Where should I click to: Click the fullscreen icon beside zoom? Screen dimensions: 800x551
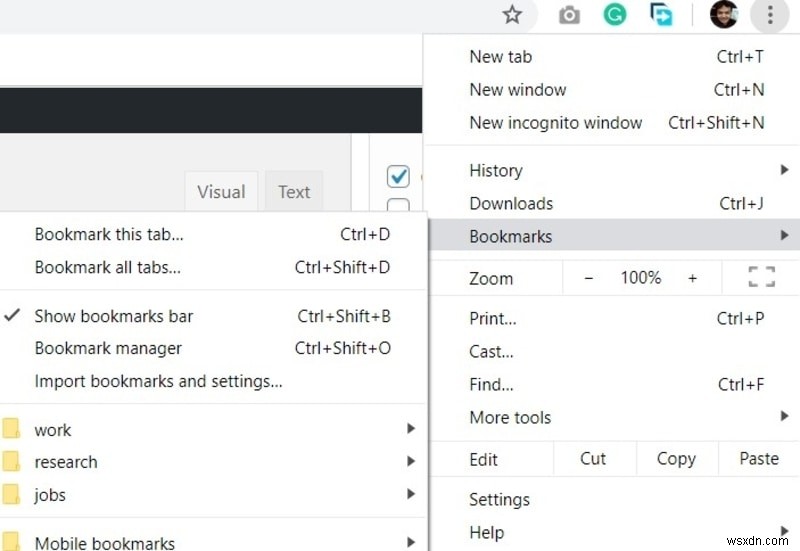[762, 278]
